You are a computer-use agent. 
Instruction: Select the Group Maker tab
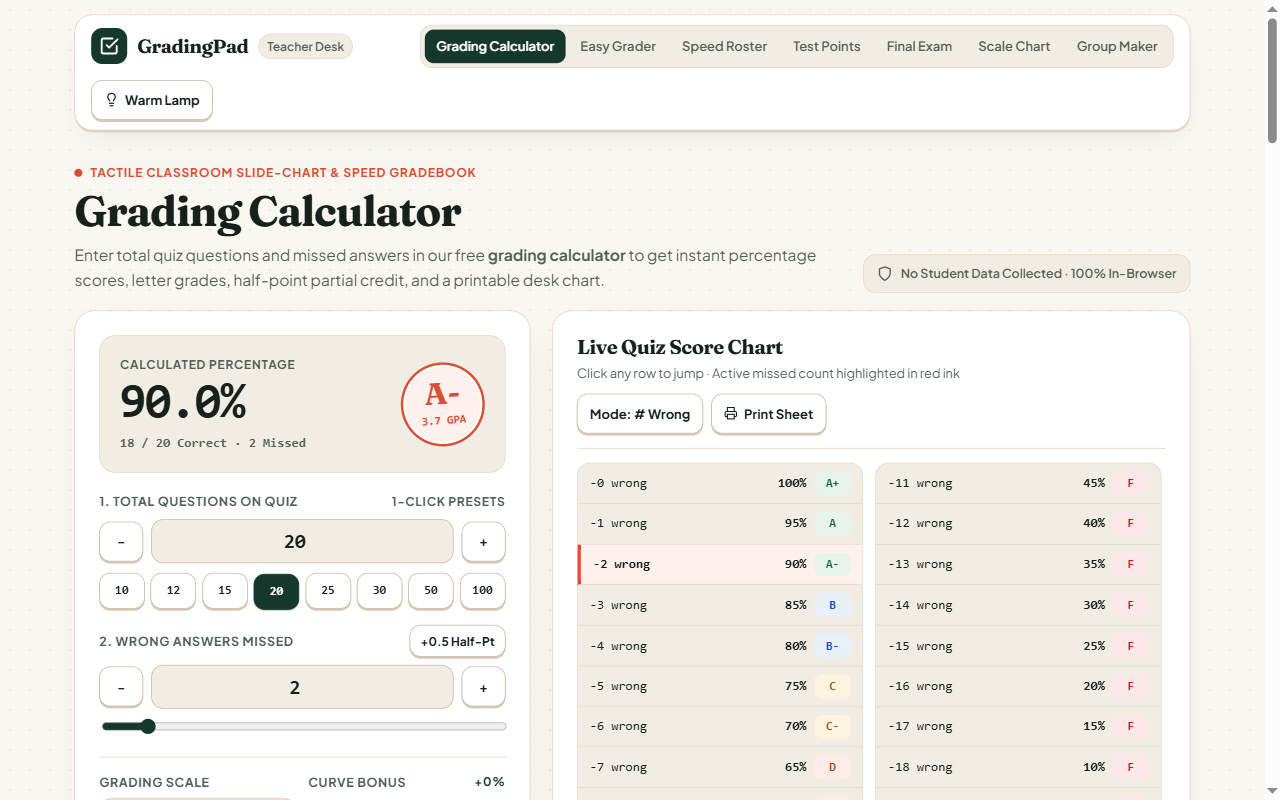pyautogui.click(x=1117, y=46)
